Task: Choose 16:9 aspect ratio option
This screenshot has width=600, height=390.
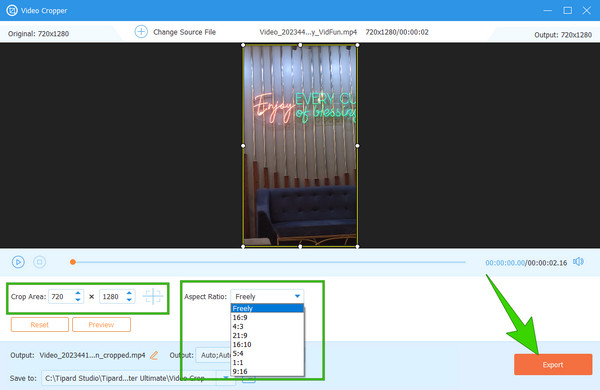Action: click(x=267, y=317)
